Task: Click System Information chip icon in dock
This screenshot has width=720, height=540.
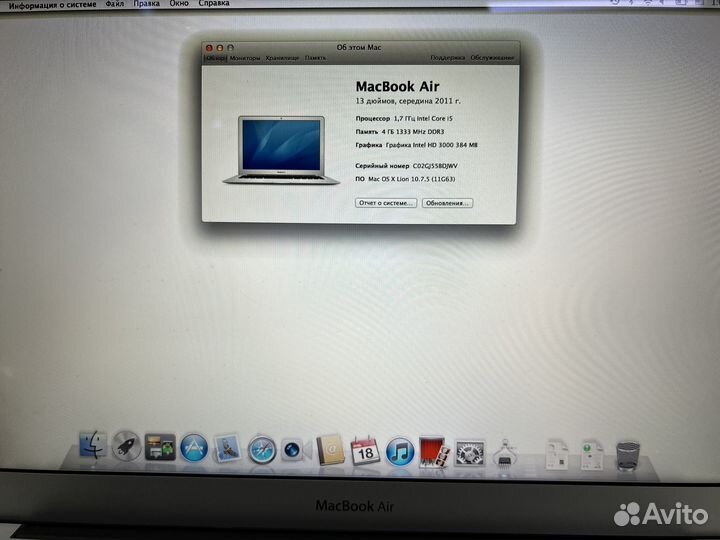Action: tap(505, 453)
